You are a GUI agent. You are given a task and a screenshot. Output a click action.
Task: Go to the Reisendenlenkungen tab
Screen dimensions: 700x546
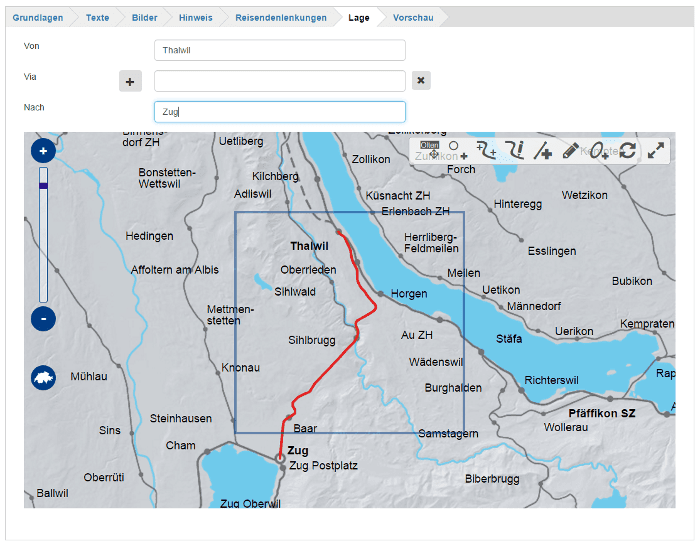pyautogui.click(x=279, y=18)
